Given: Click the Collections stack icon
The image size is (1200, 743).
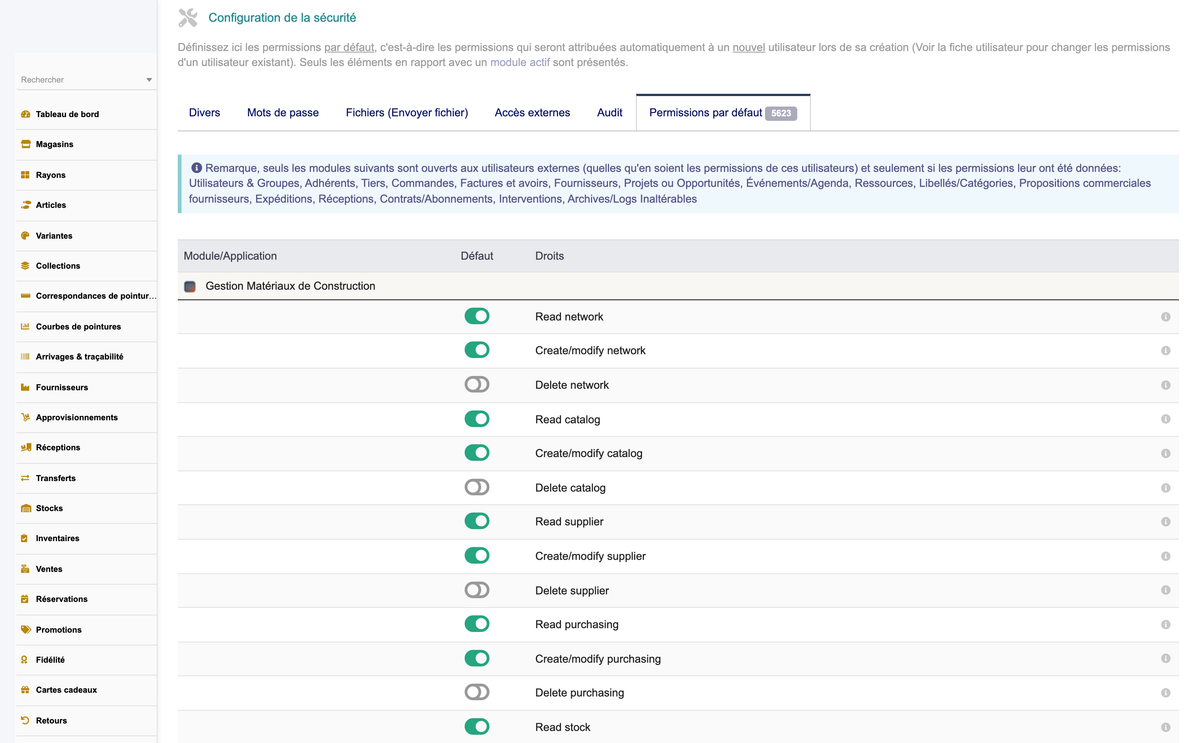Looking at the screenshot, I should (25, 266).
